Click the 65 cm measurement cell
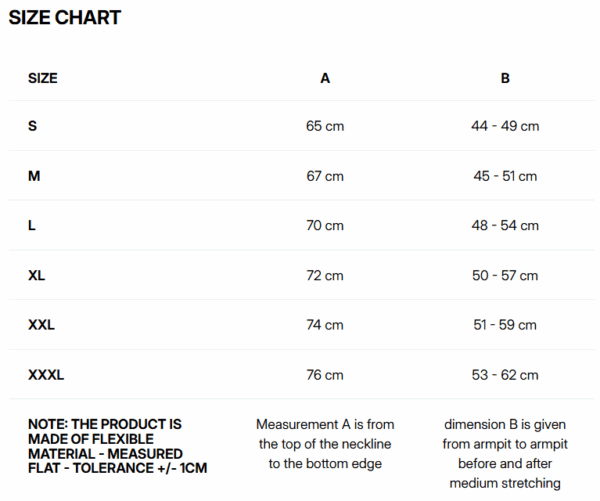This screenshot has height=501, width=600. pos(325,126)
